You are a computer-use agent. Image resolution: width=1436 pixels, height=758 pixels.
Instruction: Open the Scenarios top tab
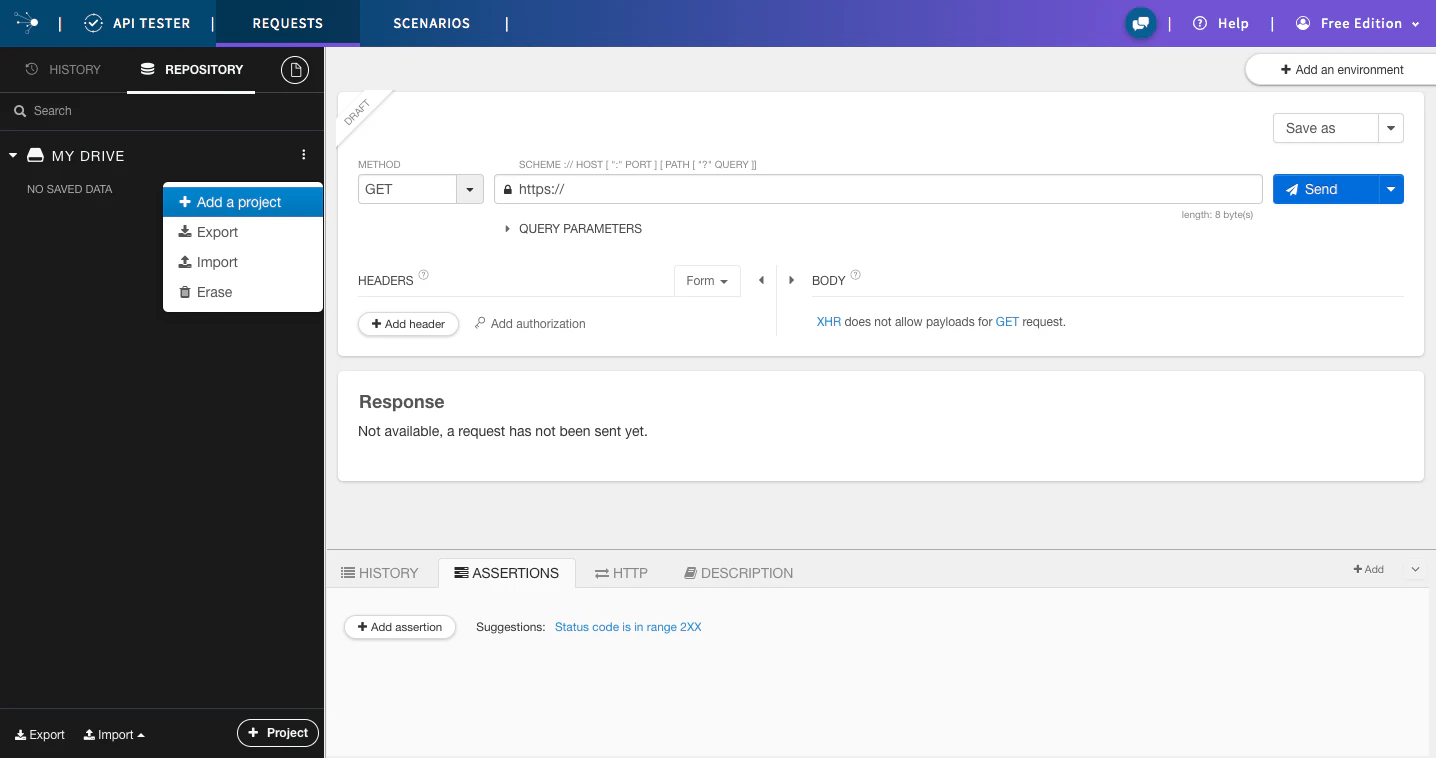(431, 23)
